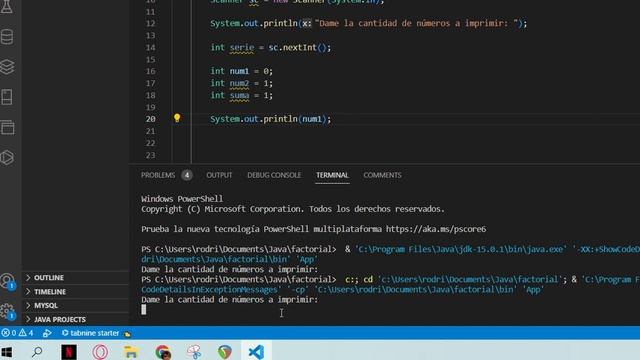Click the run/debug share icon in status bar
The image size is (640, 360).
coord(47,333)
